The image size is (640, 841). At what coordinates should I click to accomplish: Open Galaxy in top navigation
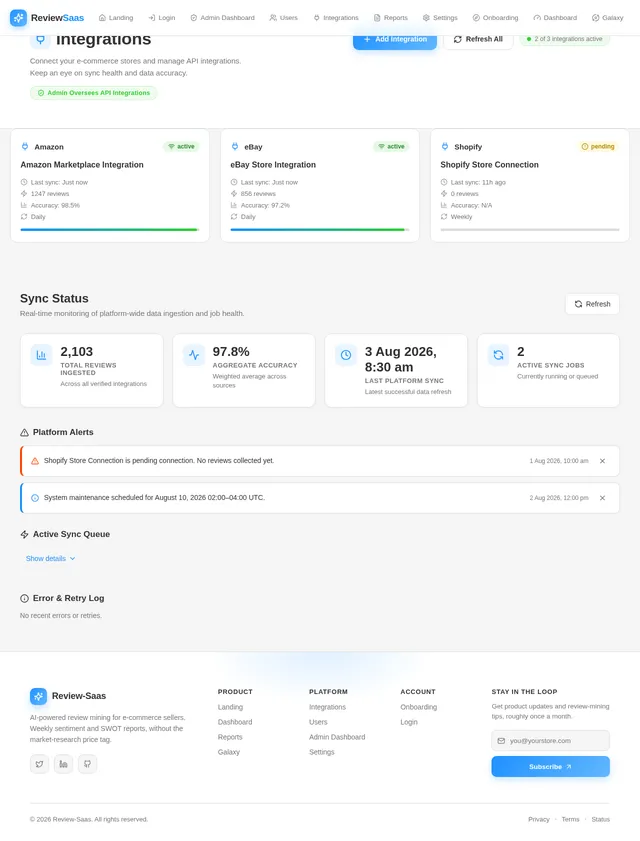[x=608, y=18]
